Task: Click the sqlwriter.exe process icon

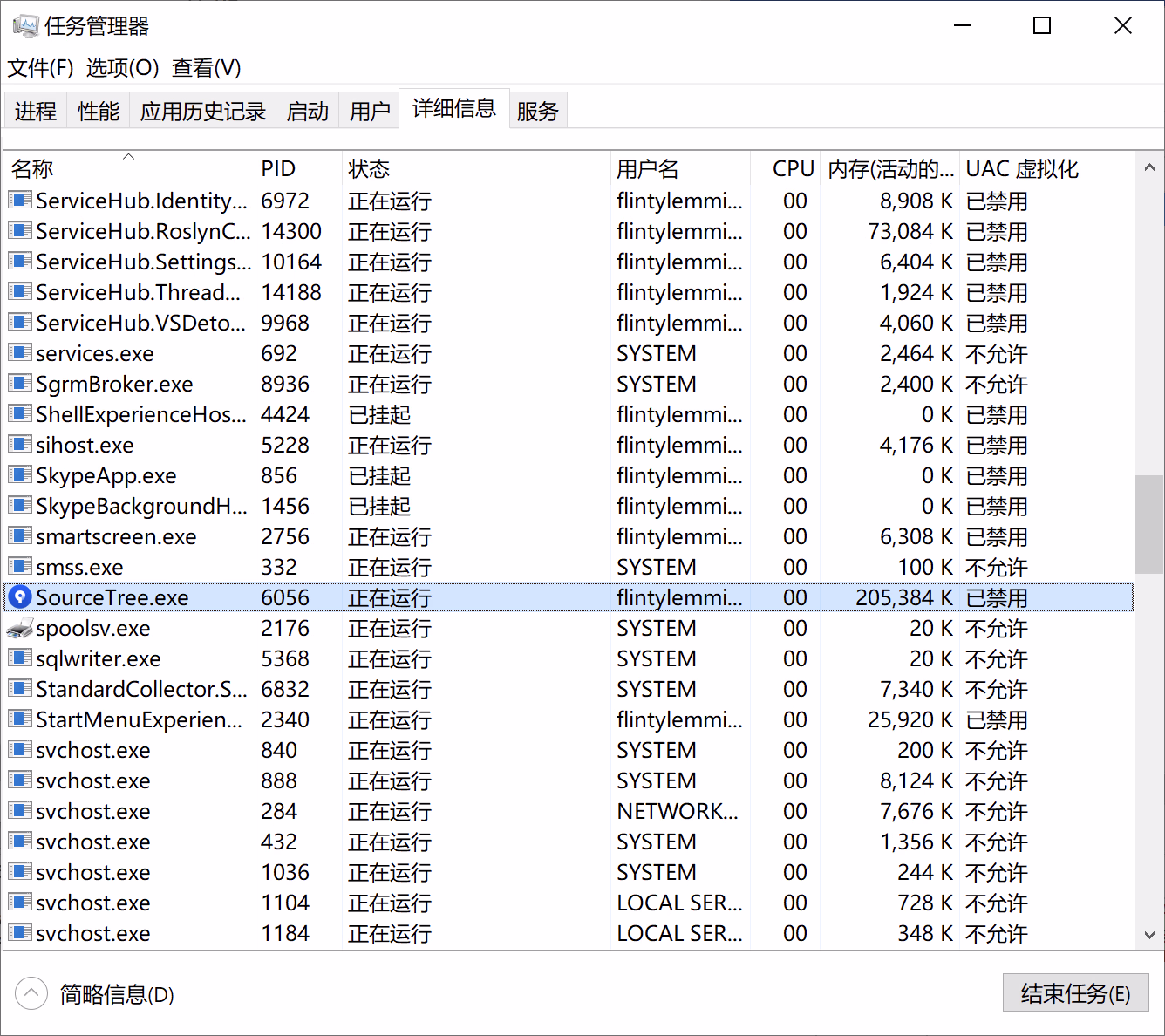Action: (19, 658)
